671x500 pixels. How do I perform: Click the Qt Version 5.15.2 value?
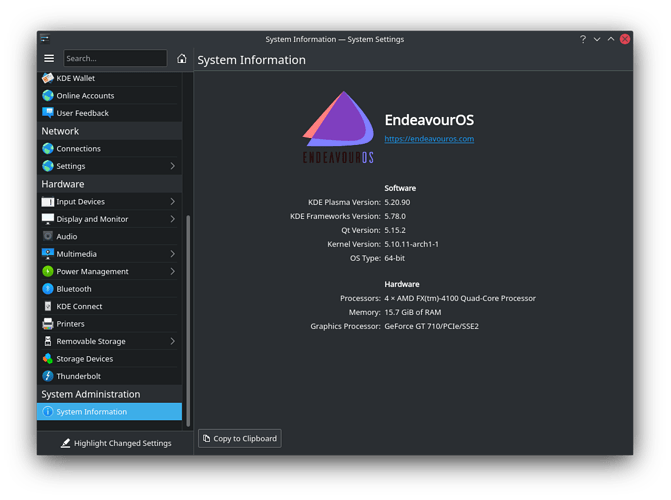tap(395, 230)
